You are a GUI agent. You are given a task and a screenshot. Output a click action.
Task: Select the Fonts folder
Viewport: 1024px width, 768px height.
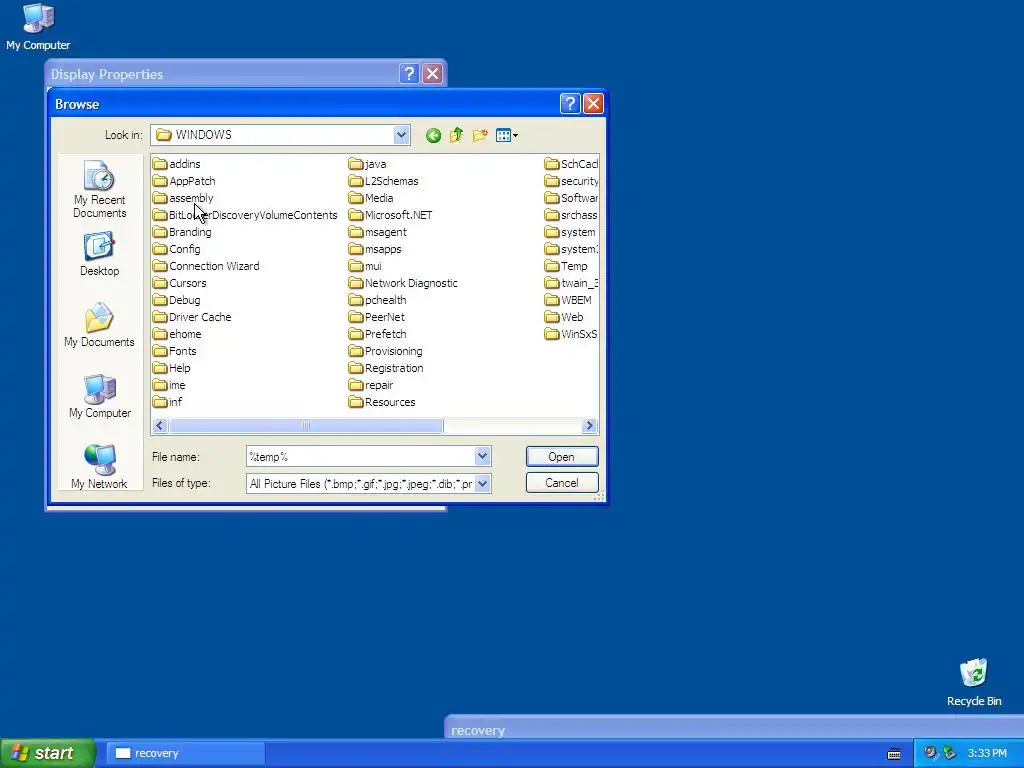[x=174, y=351]
